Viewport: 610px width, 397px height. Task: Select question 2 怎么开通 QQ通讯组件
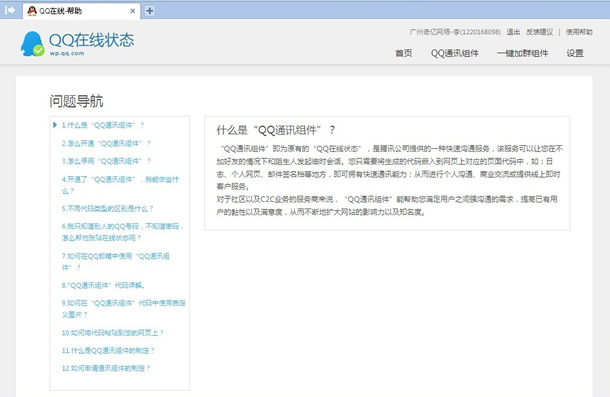click(106, 143)
